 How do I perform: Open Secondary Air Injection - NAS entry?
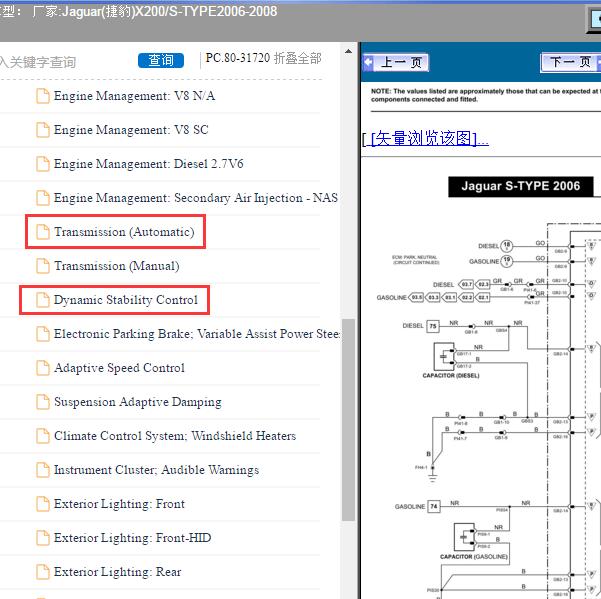195,198
